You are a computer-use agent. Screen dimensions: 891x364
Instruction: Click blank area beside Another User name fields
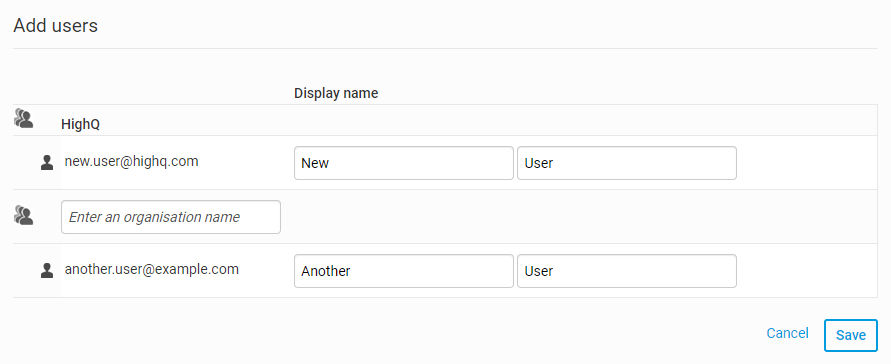tap(807, 271)
